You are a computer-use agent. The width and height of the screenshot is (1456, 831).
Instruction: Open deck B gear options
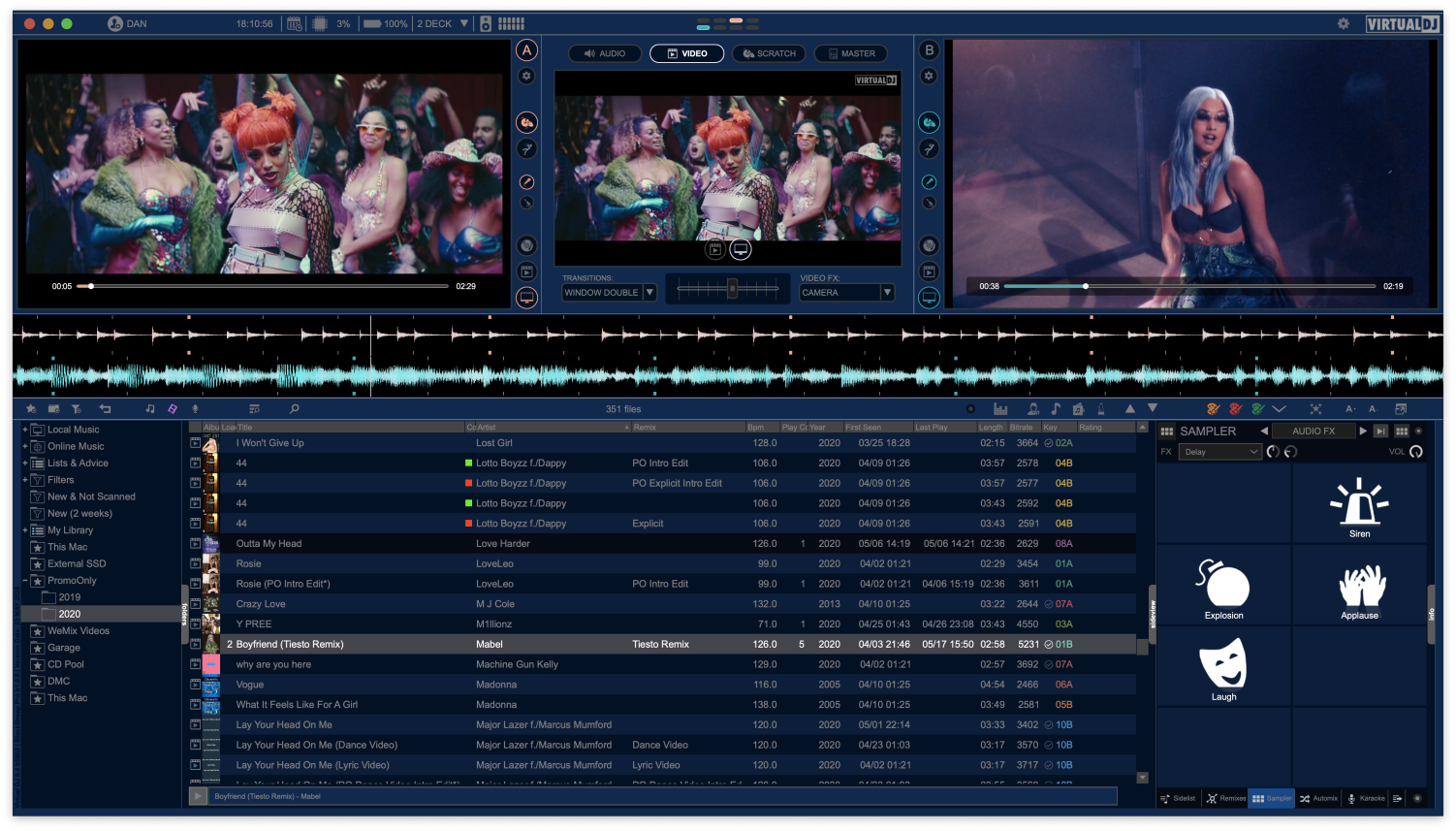[929, 76]
